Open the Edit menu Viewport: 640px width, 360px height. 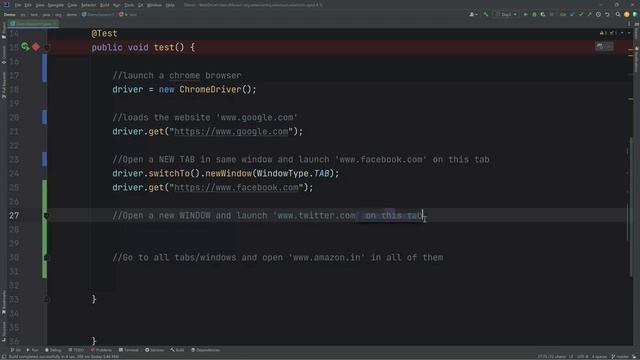coord(28,5)
